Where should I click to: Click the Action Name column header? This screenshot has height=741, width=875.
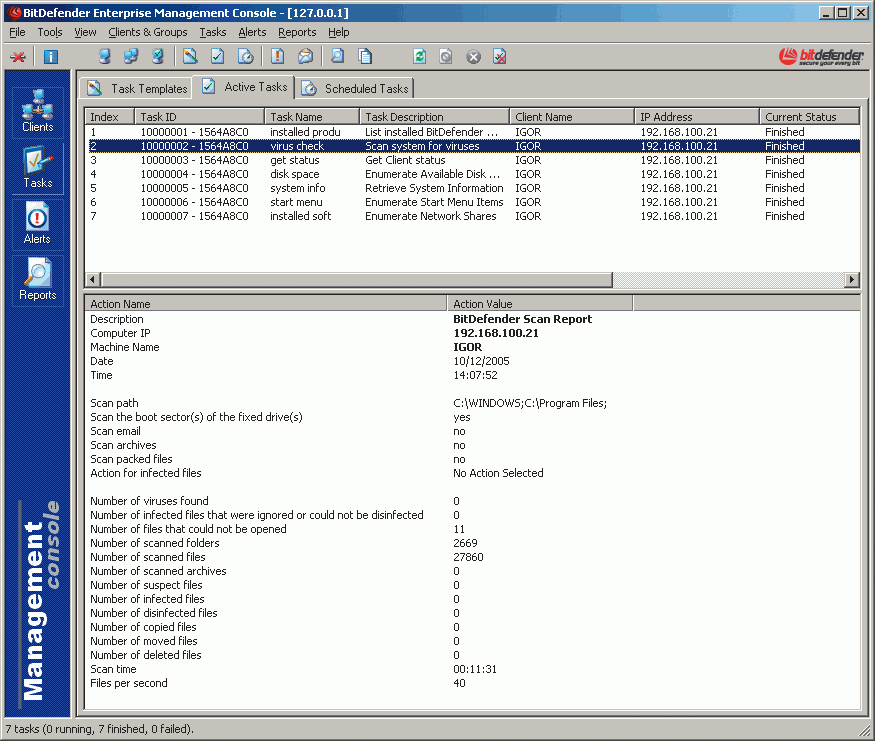[266, 304]
